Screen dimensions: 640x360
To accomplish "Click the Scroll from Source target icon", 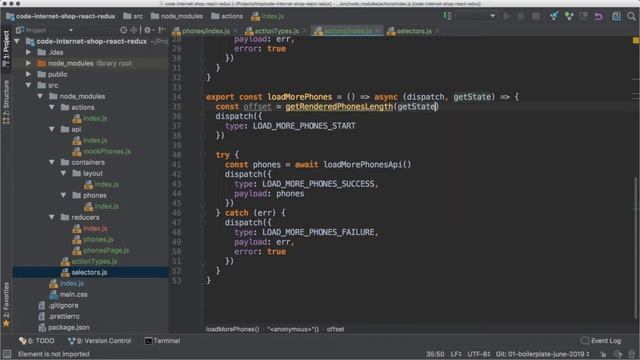I will (124, 30).
